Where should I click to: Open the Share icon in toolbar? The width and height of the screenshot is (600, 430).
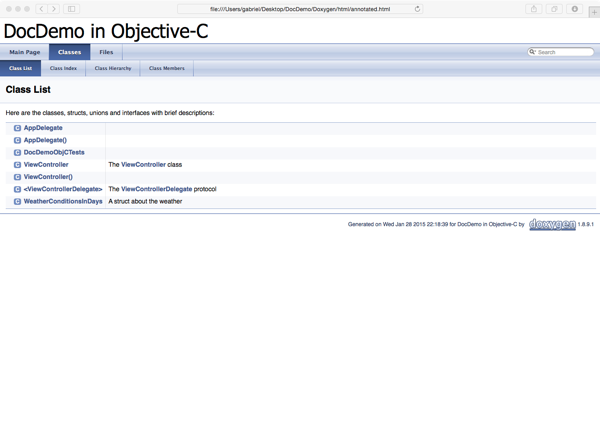point(534,9)
